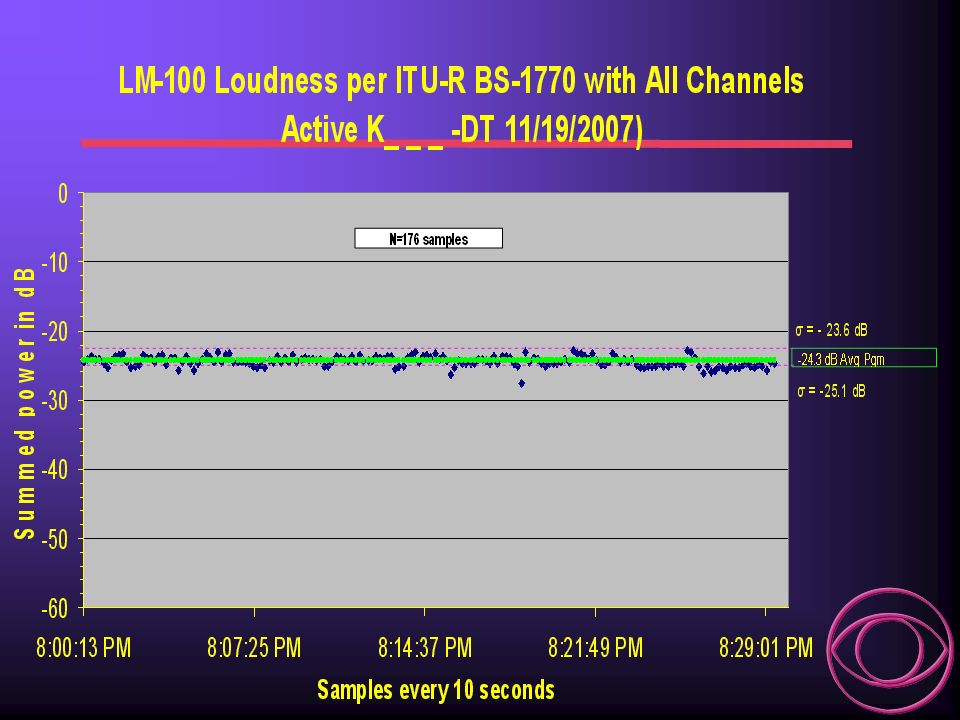Click the slide title LM-100 Loudness
Viewport: 960px width, 720px height.
[460, 81]
